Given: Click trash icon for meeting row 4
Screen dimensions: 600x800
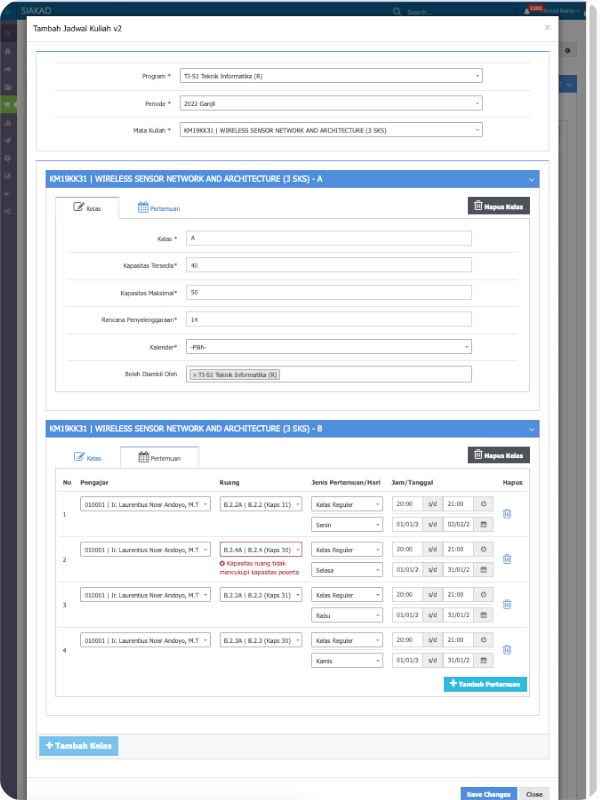Looking at the screenshot, I should [507, 650].
